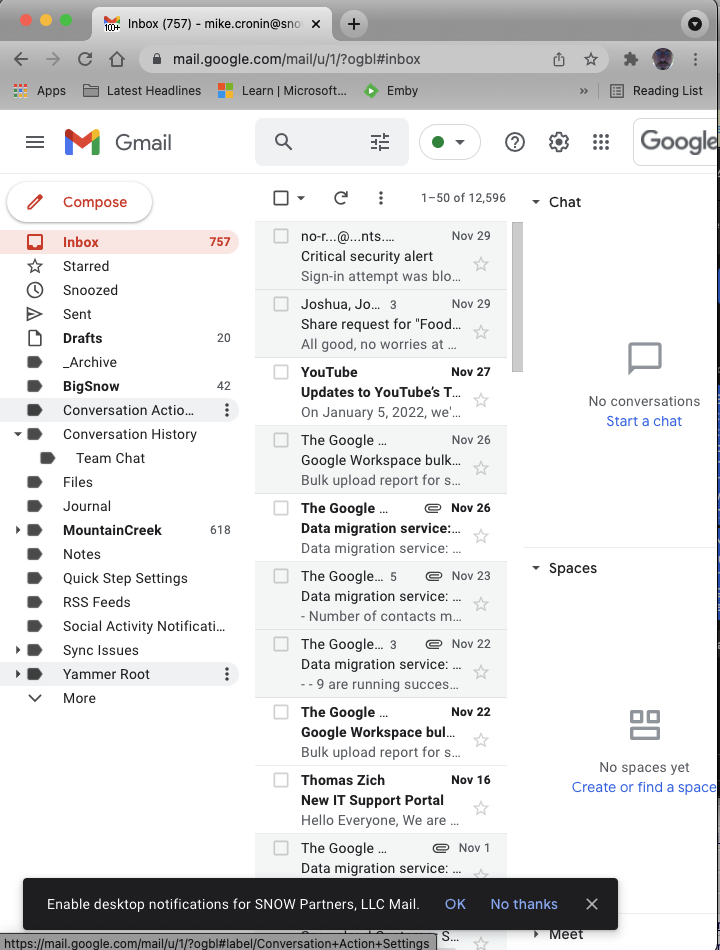Collapse the Chat section

536,202
